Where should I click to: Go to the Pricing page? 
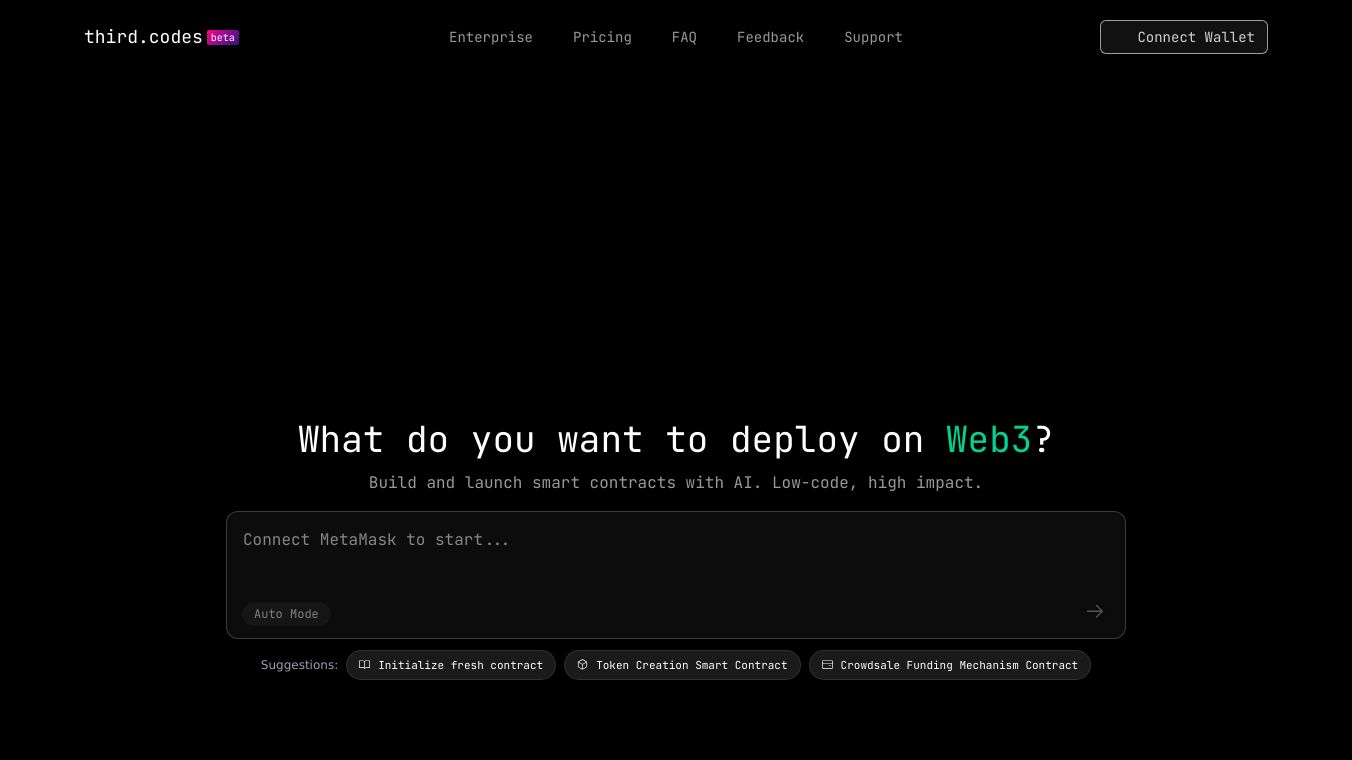(602, 37)
